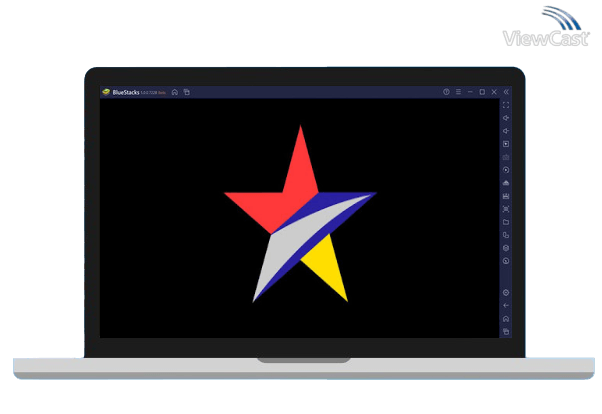The height and width of the screenshot is (414, 602).
Task: Open the hamburger menu in the title bar
Action: pos(458,92)
